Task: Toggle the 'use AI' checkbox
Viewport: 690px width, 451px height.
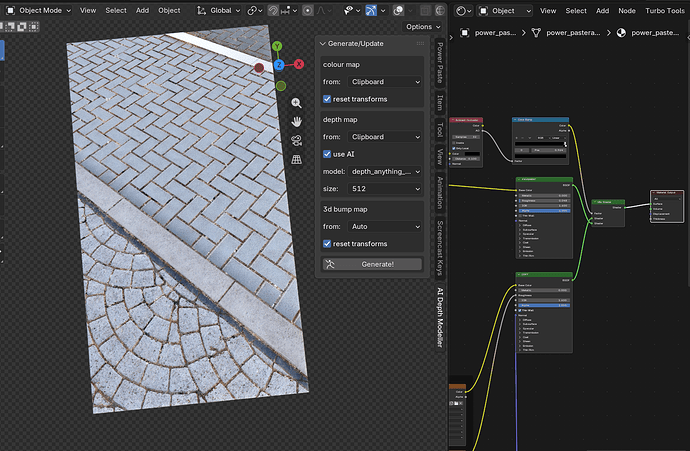Action: (x=327, y=154)
